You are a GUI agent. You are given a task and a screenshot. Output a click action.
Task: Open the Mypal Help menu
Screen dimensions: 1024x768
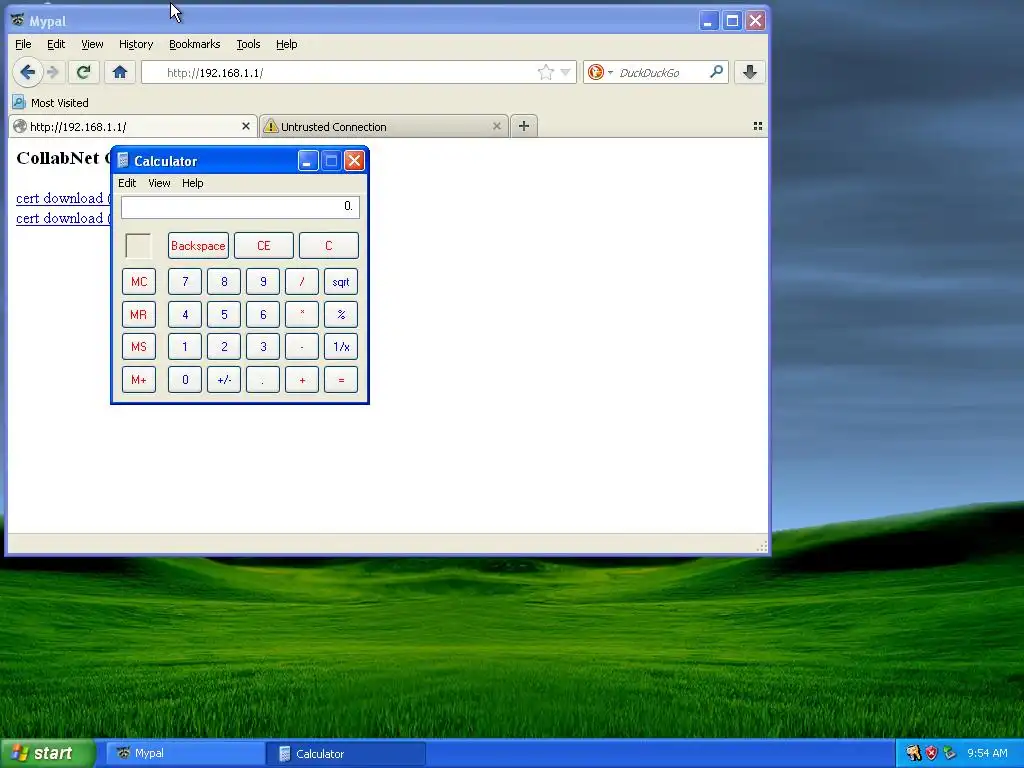coord(287,44)
